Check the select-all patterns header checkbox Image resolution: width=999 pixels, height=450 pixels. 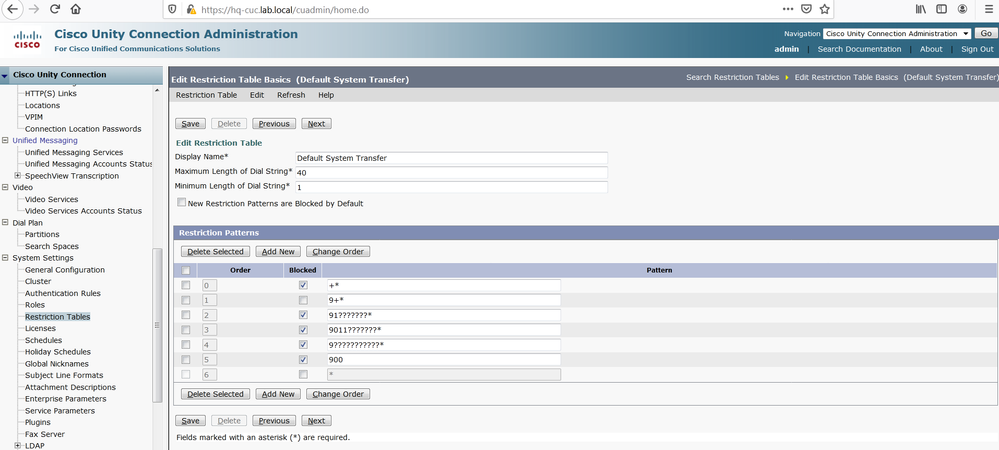[186, 270]
